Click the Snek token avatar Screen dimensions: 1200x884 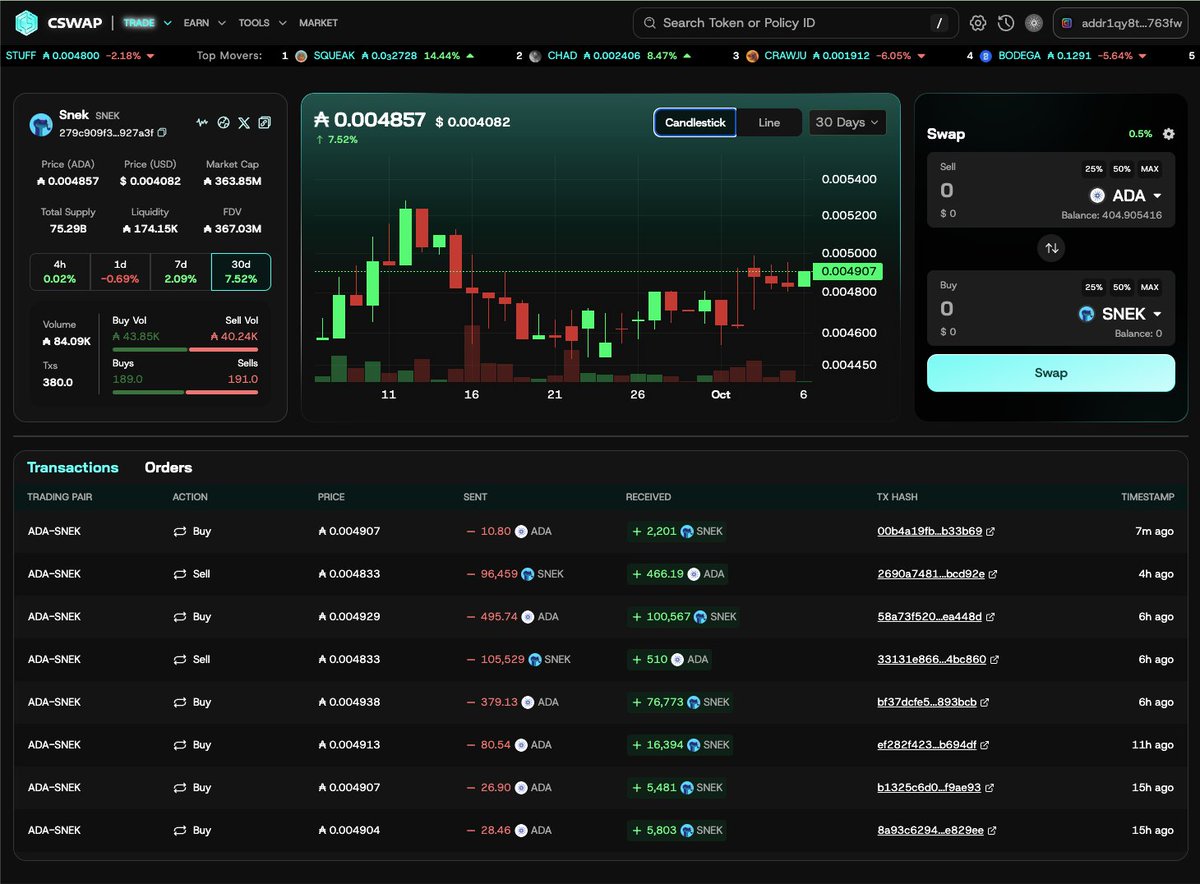pyautogui.click(x=40, y=124)
